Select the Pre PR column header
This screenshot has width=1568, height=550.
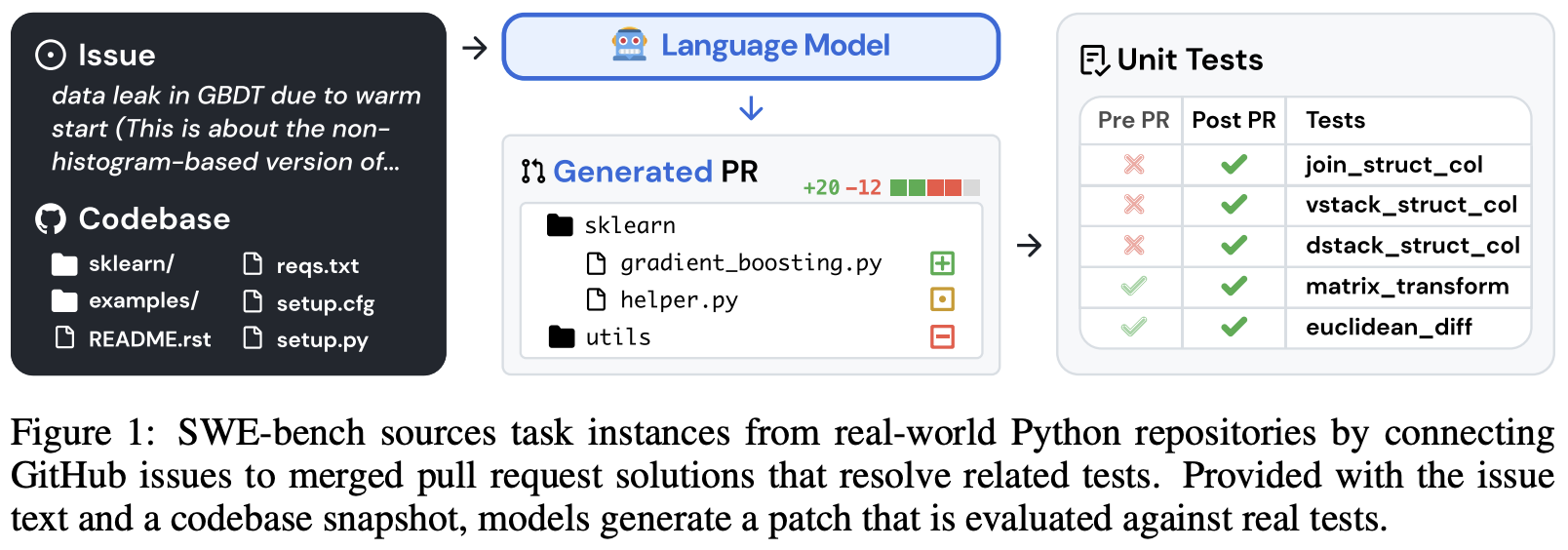tap(1133, 120)
